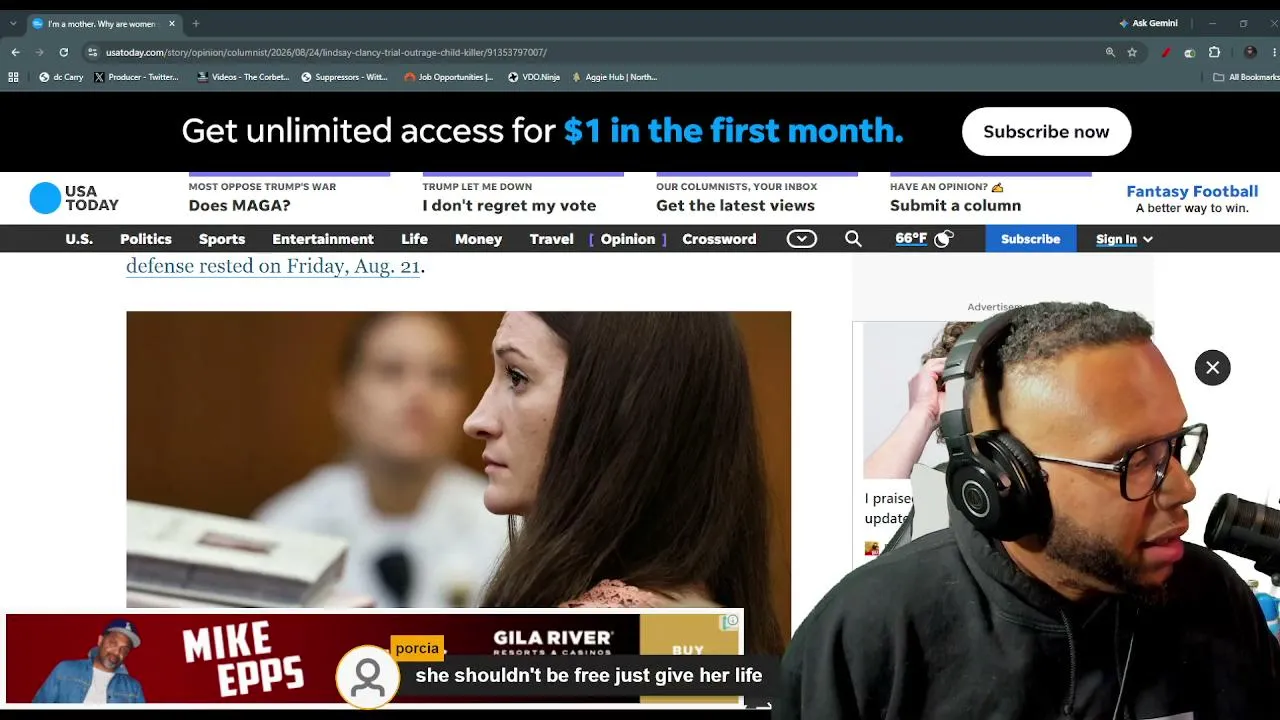
Task: Open the Extensions puzzle-piece menu
Action: [1215, 52]
